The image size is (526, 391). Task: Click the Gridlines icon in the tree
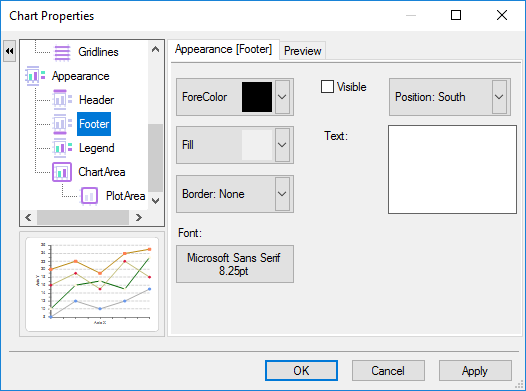click(x=63, y=52)
